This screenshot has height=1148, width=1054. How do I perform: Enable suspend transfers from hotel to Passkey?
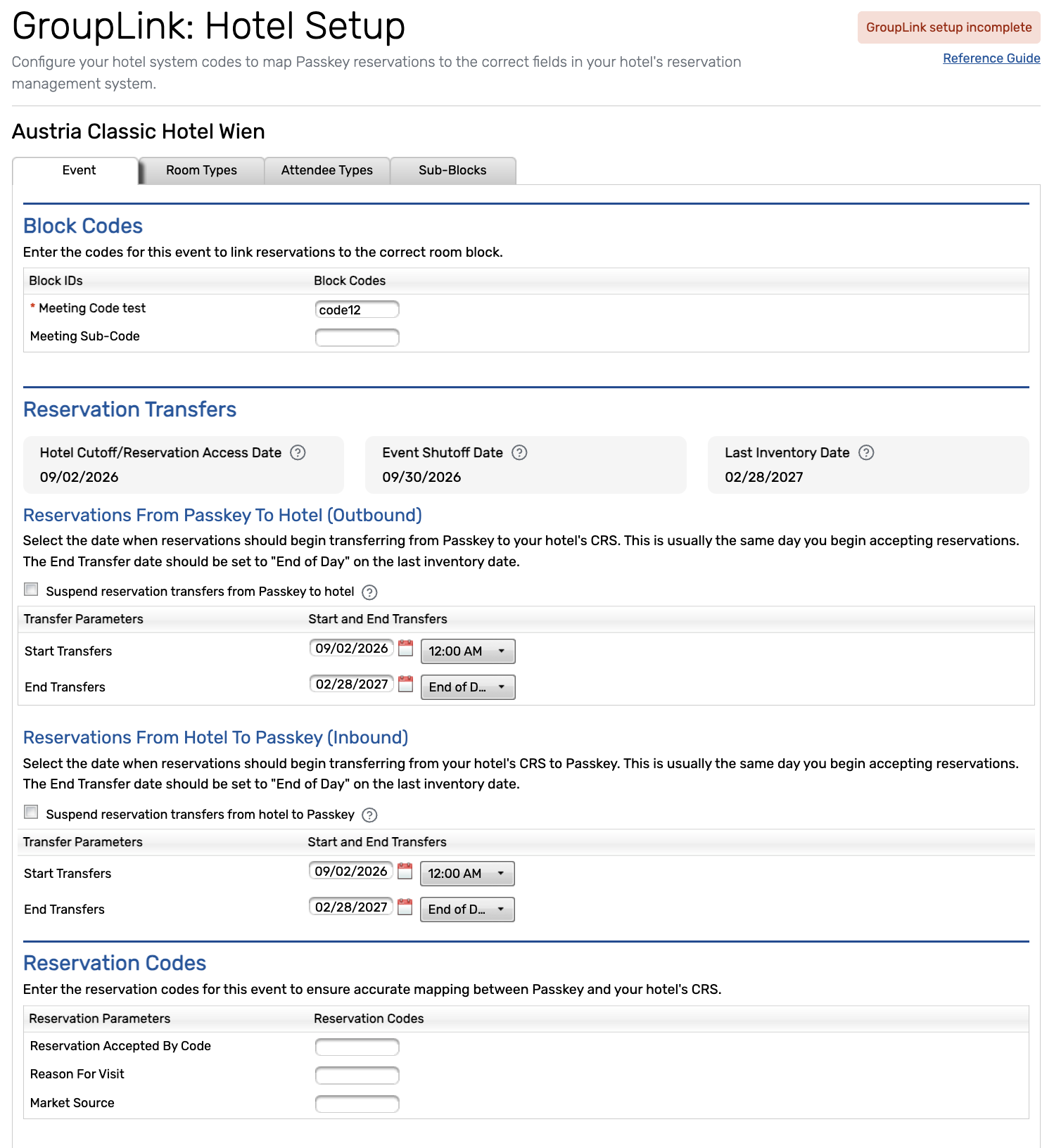31,812
